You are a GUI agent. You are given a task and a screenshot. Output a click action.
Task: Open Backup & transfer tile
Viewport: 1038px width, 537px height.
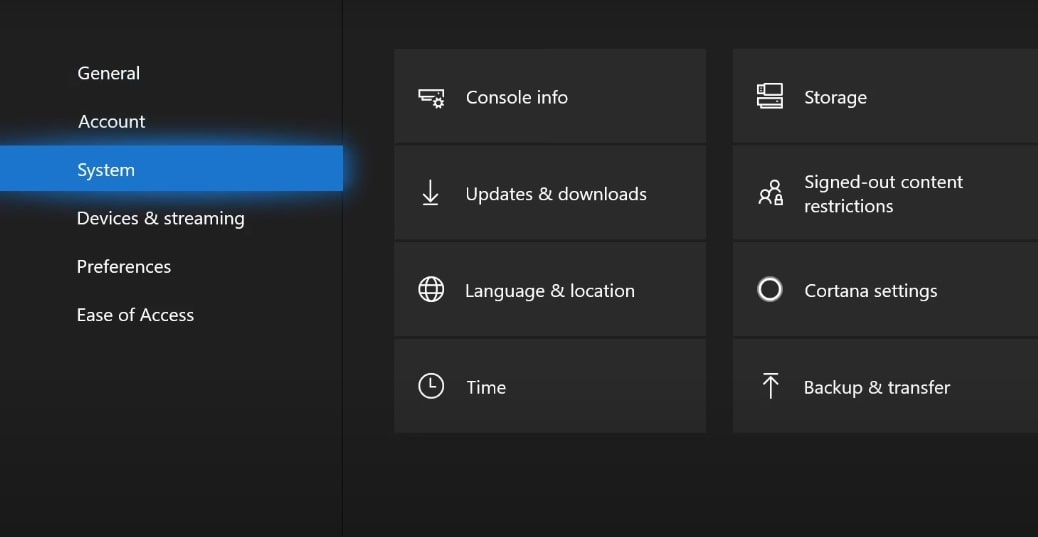(885, 386)
